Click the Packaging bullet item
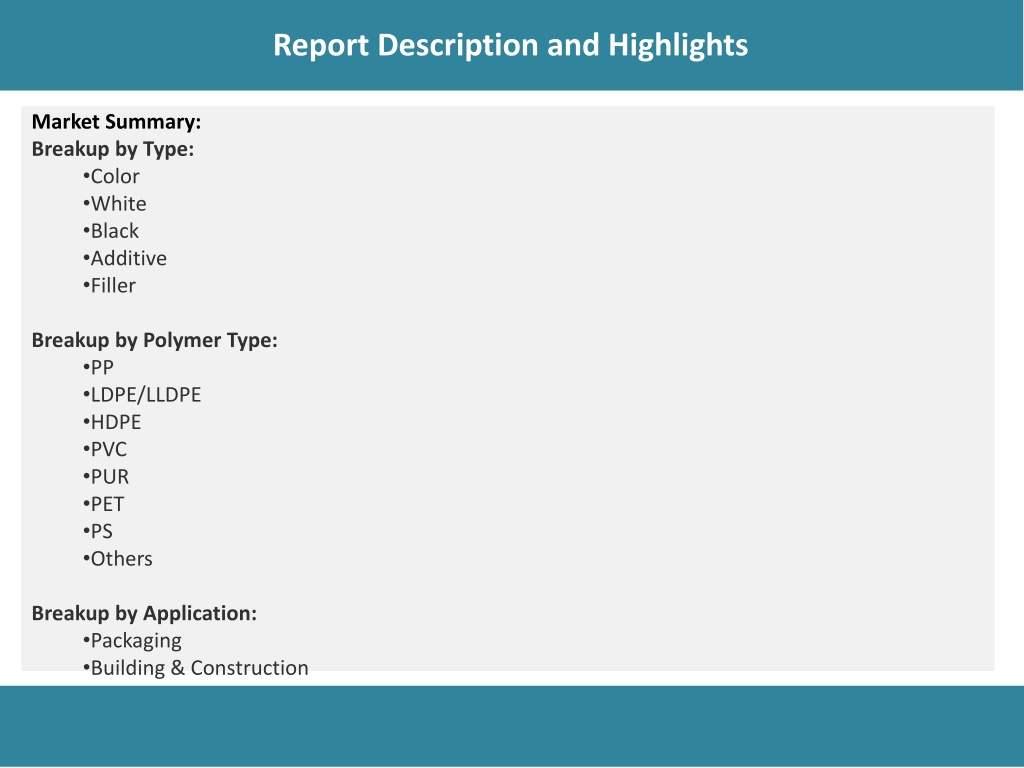Viewport: 1024px width, 768px height. (x=132, y=641)
